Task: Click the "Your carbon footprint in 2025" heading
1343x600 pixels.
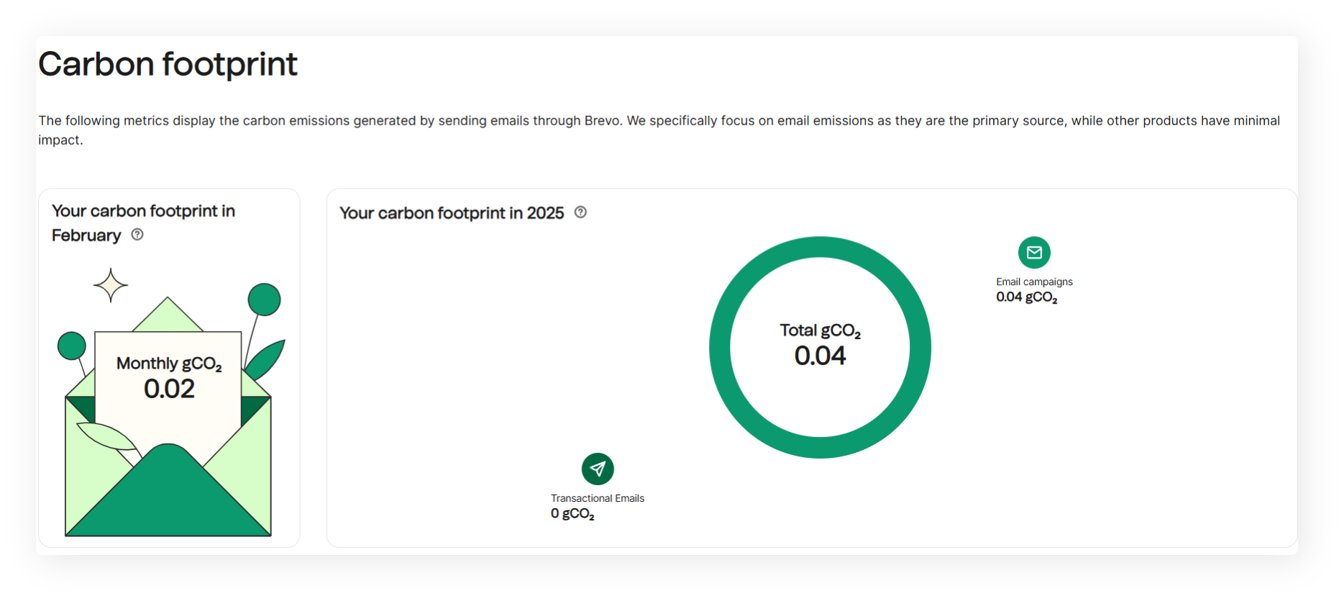Action: point(452,213)
